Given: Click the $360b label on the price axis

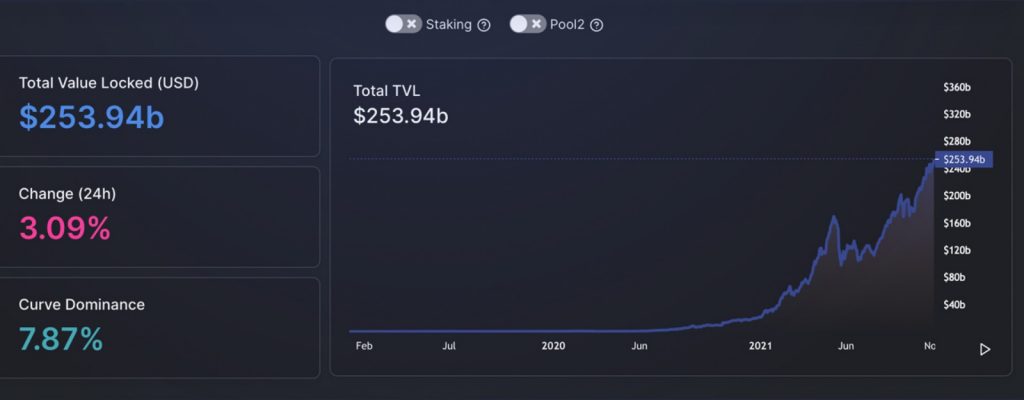Looking at the screenshot, I should point(957,88).
